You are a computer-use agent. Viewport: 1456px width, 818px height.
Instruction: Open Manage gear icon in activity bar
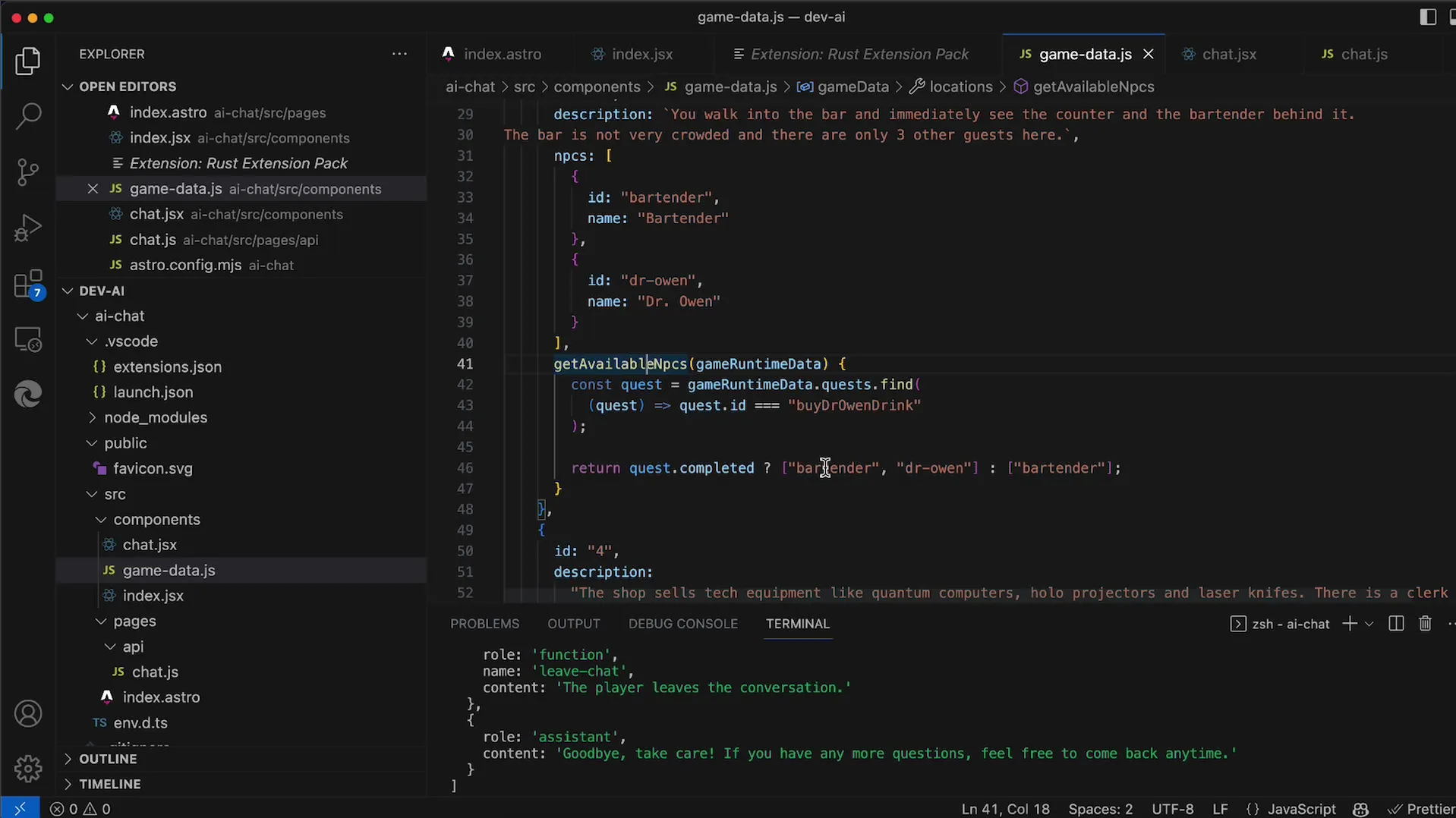point(28,769)
